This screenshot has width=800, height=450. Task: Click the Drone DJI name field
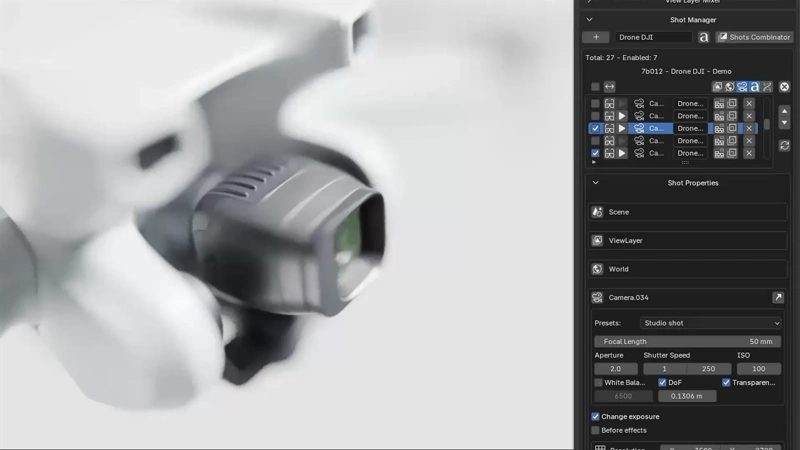(654, 37)
